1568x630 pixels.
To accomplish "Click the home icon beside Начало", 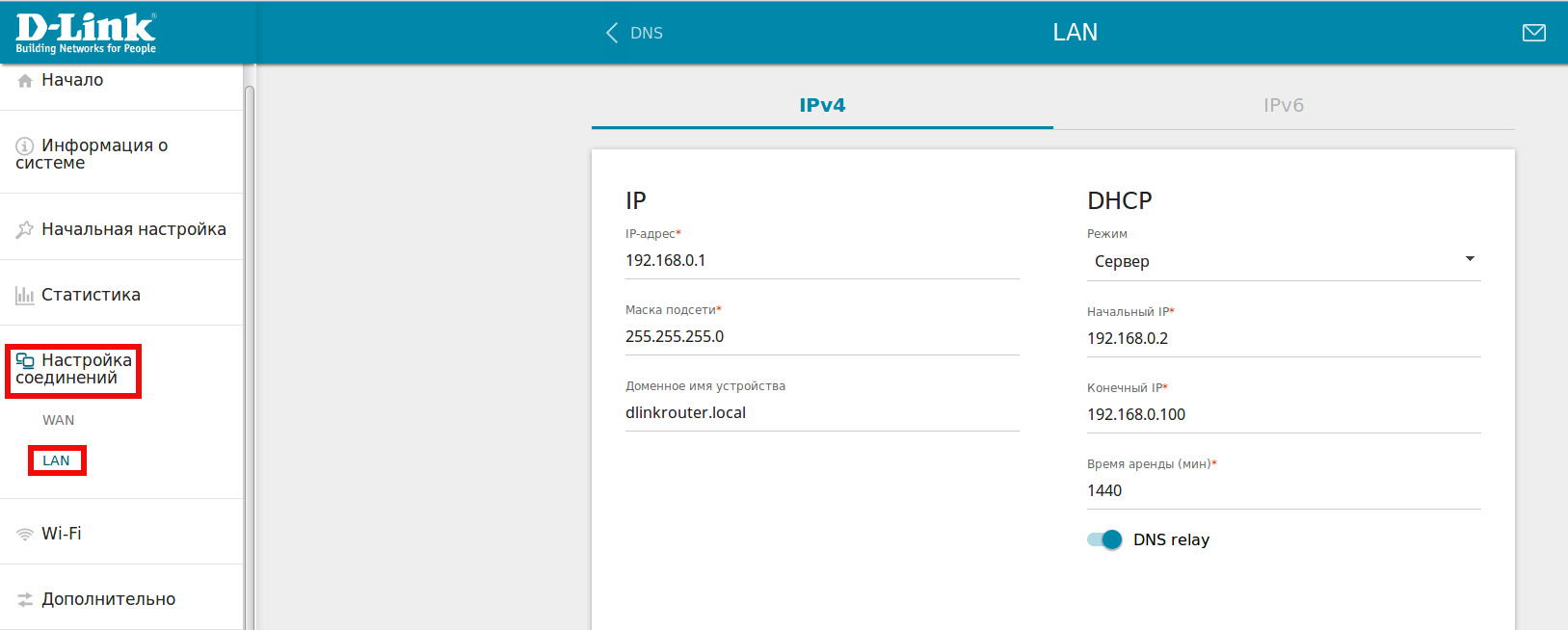I will (x=25, y=81).
